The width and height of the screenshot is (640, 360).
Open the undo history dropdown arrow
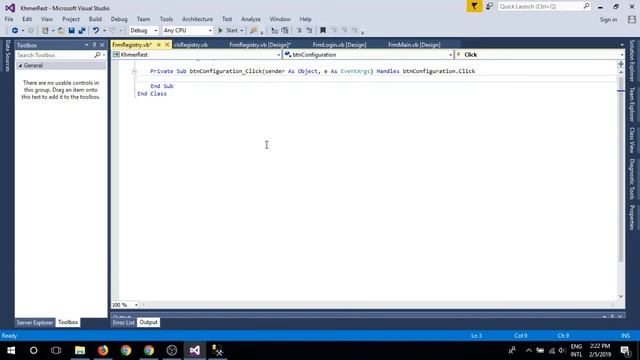coord(104,31)
